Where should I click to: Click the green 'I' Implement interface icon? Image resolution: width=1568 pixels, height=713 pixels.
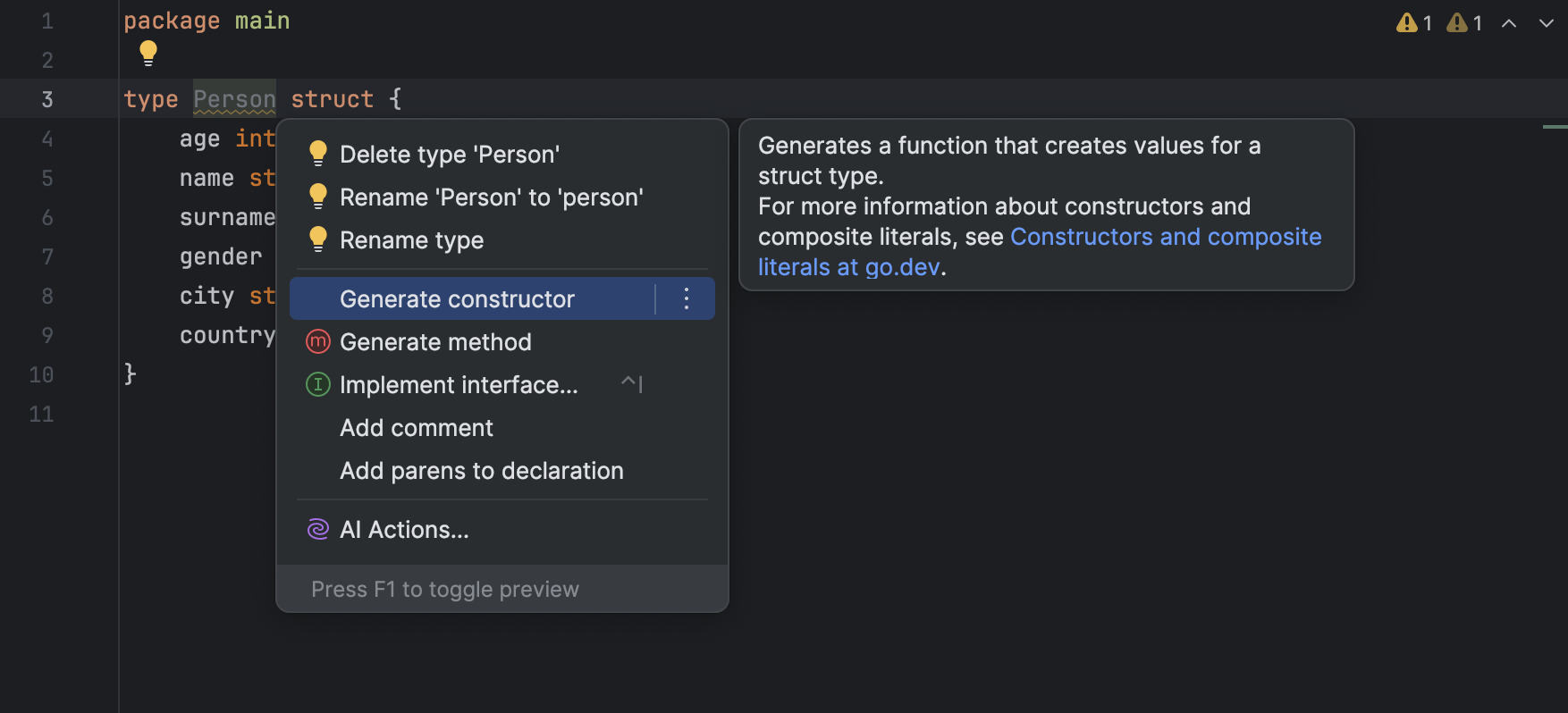coord(317,384)
